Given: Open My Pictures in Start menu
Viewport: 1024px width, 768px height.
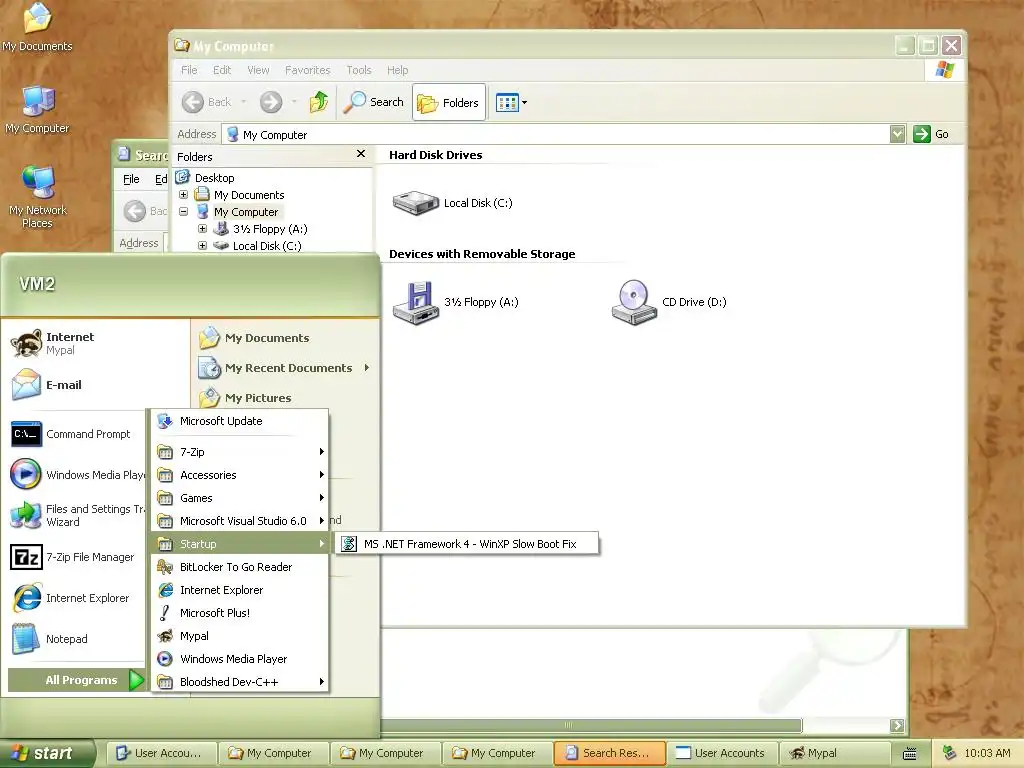Looking at the screenshot, I should click(245, 398).
